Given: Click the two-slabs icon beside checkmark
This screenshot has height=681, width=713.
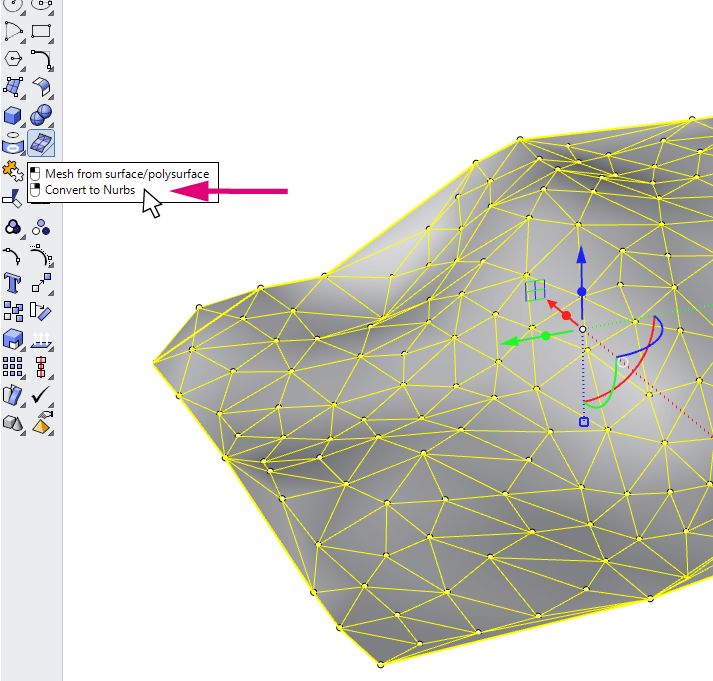Looking at the screenshot, I should [x=12, y=395].
